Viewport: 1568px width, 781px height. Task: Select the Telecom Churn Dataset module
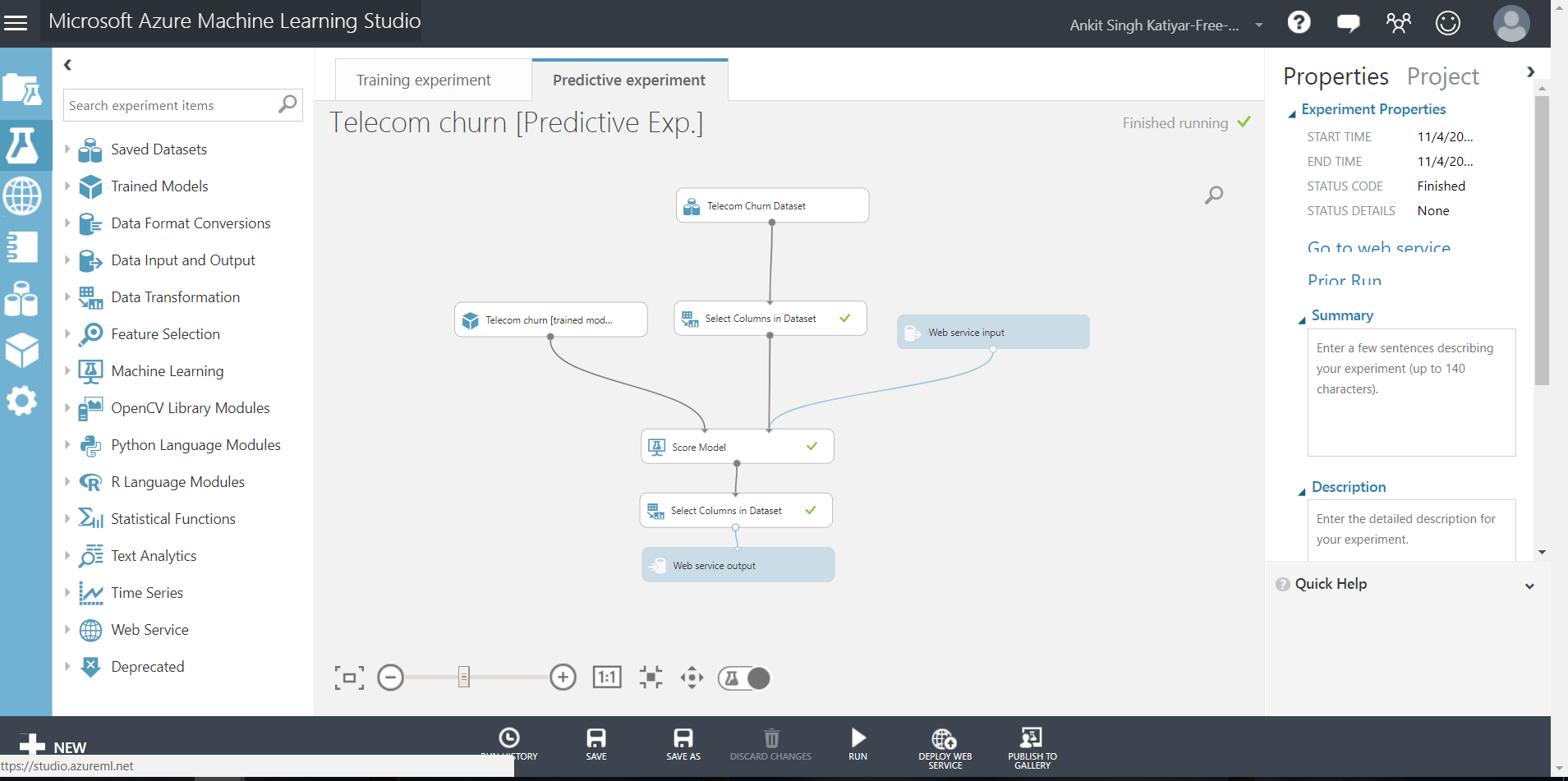pos(772,205)
